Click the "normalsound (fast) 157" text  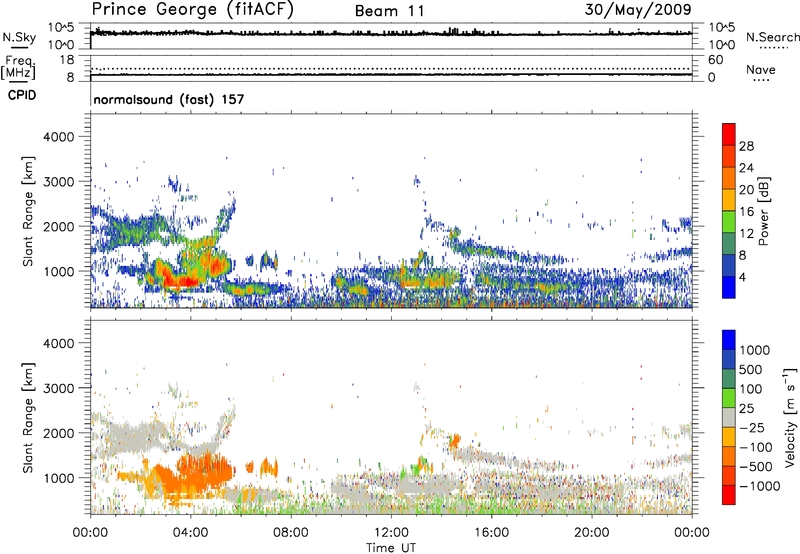[x=169, y=99]
